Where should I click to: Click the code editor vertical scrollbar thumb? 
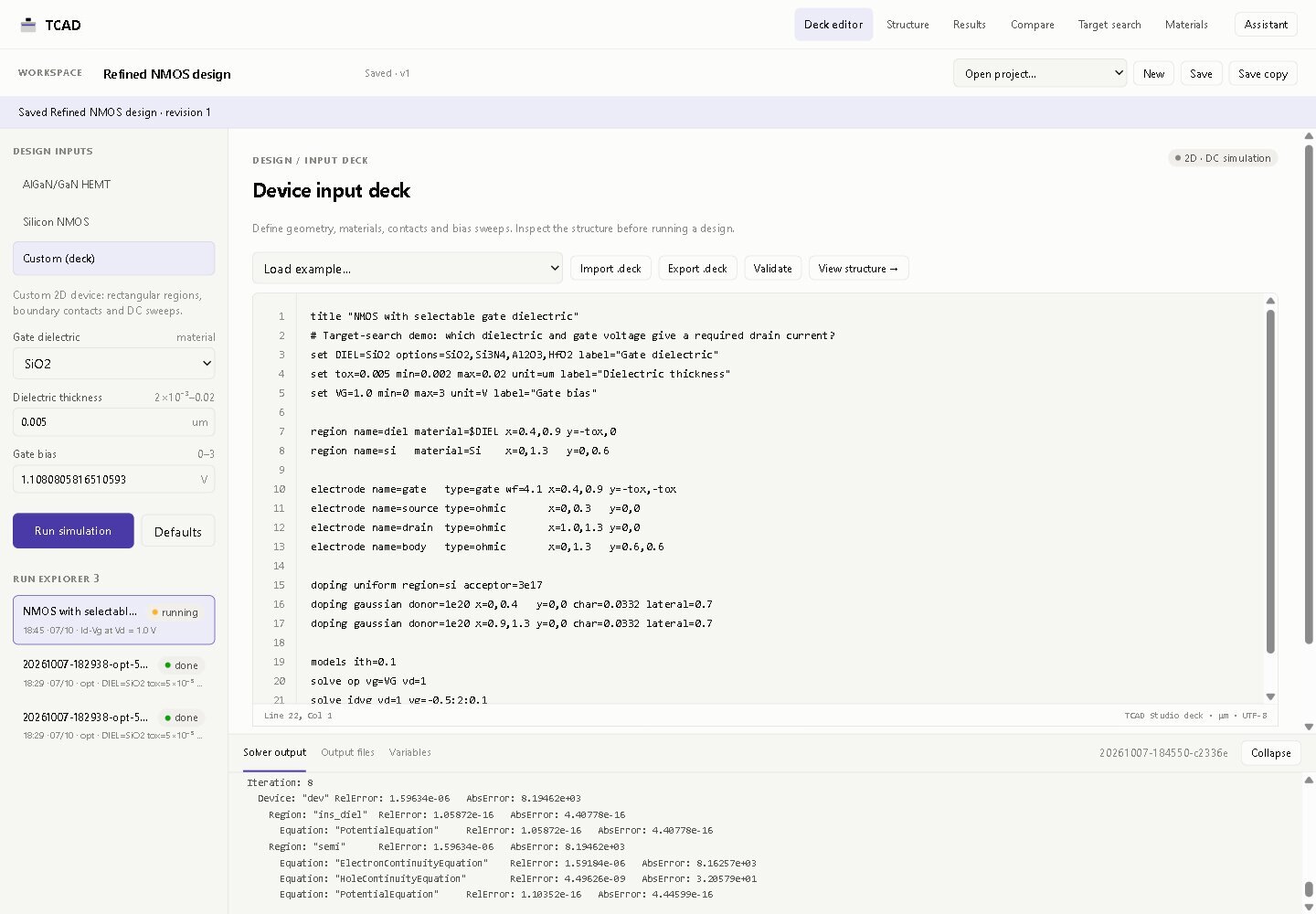click(1270, 482)
